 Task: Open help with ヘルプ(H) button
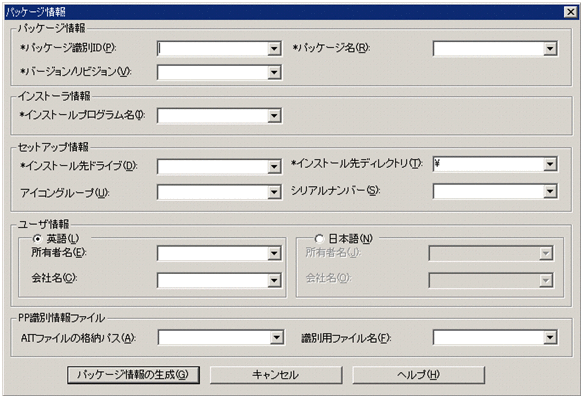(418, 375)
